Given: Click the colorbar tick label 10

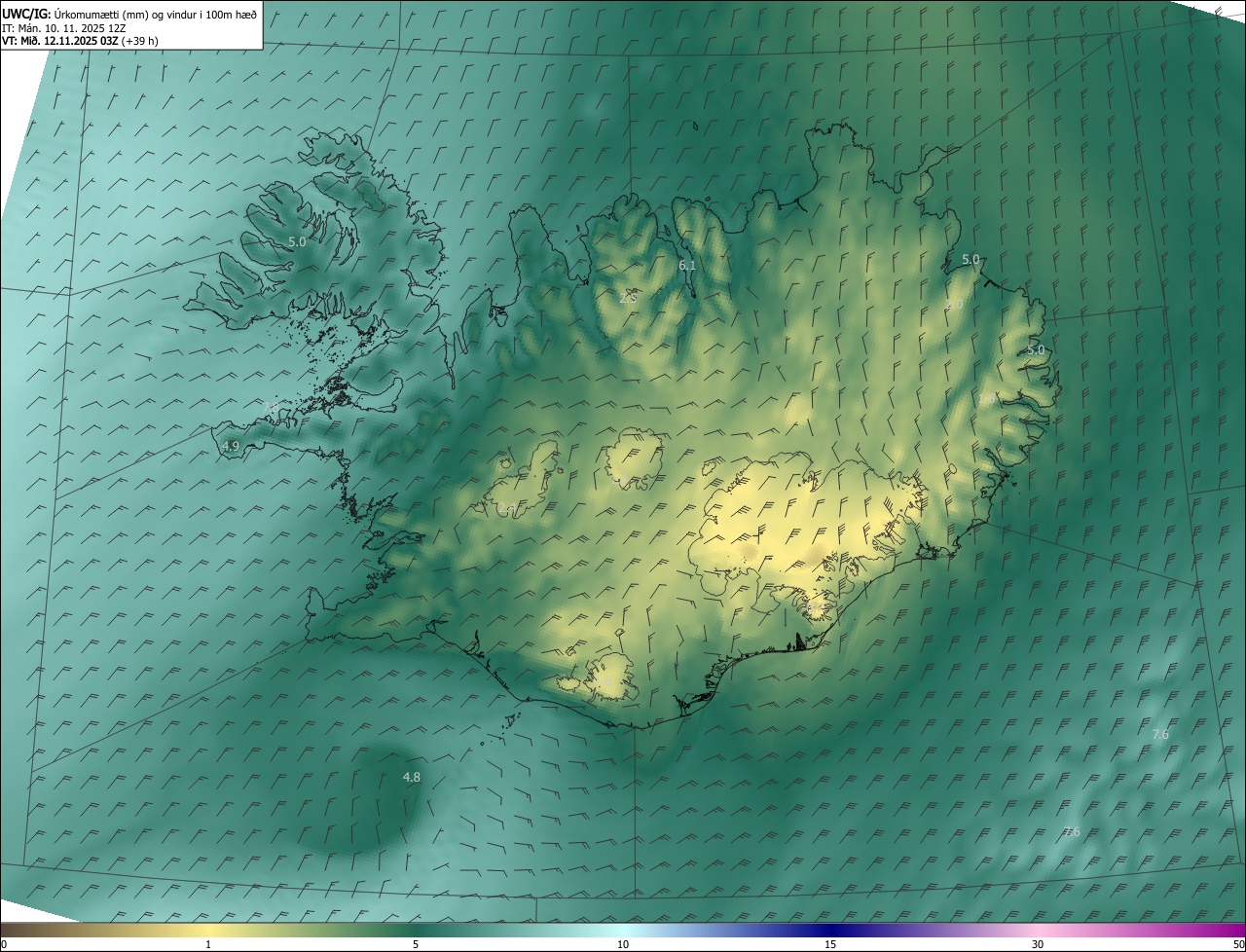Looking at the screenshot, I should (x=623, y=944).
